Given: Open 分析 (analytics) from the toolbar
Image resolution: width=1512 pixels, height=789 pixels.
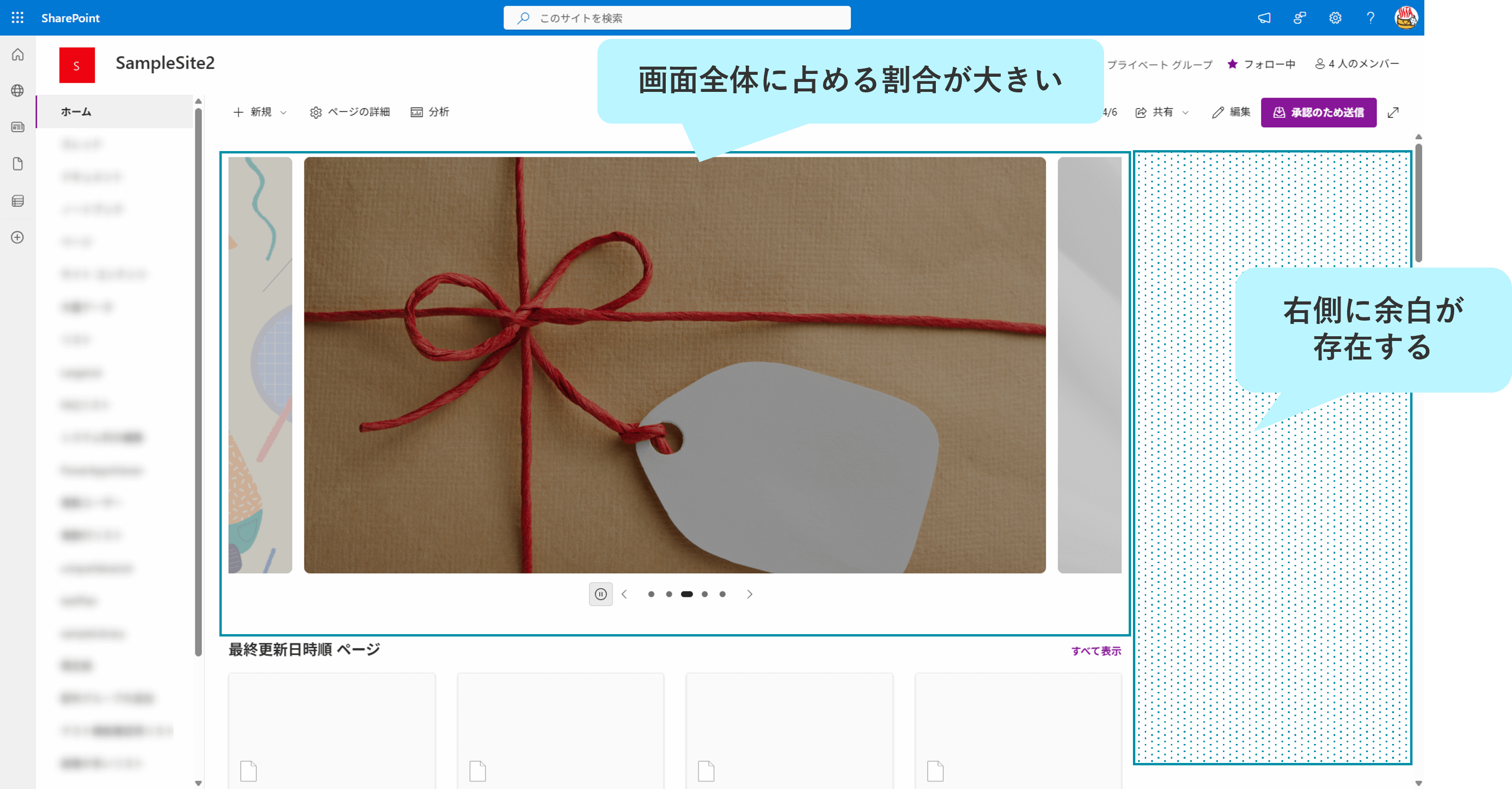Looking at the screenshot, I should coord(430,112).
